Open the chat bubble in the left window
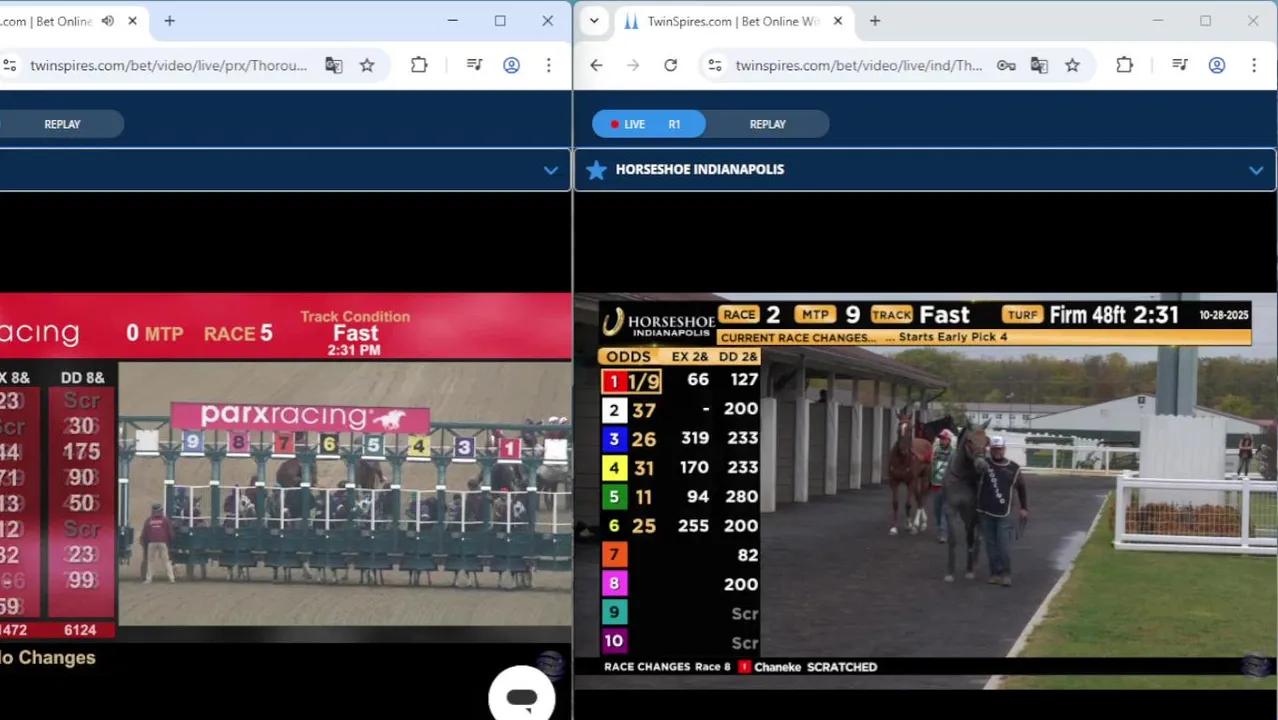The height and width of the screenshot is (720, 1278). pos(522,696)
